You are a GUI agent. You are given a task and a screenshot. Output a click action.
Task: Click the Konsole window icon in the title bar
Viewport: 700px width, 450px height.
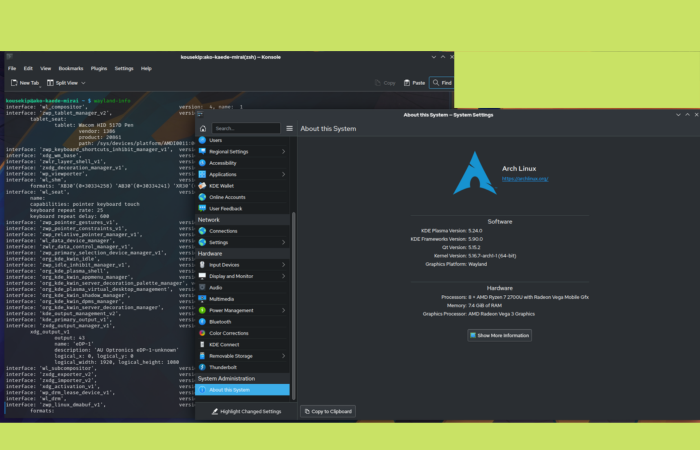9,57
